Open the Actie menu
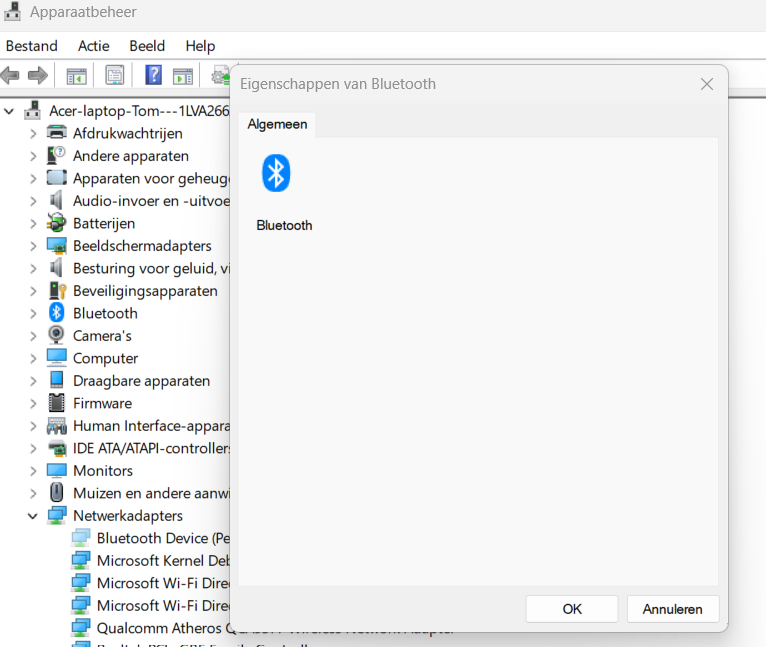The height and width of the screenshot is (647, 766). tap(94, 46)
